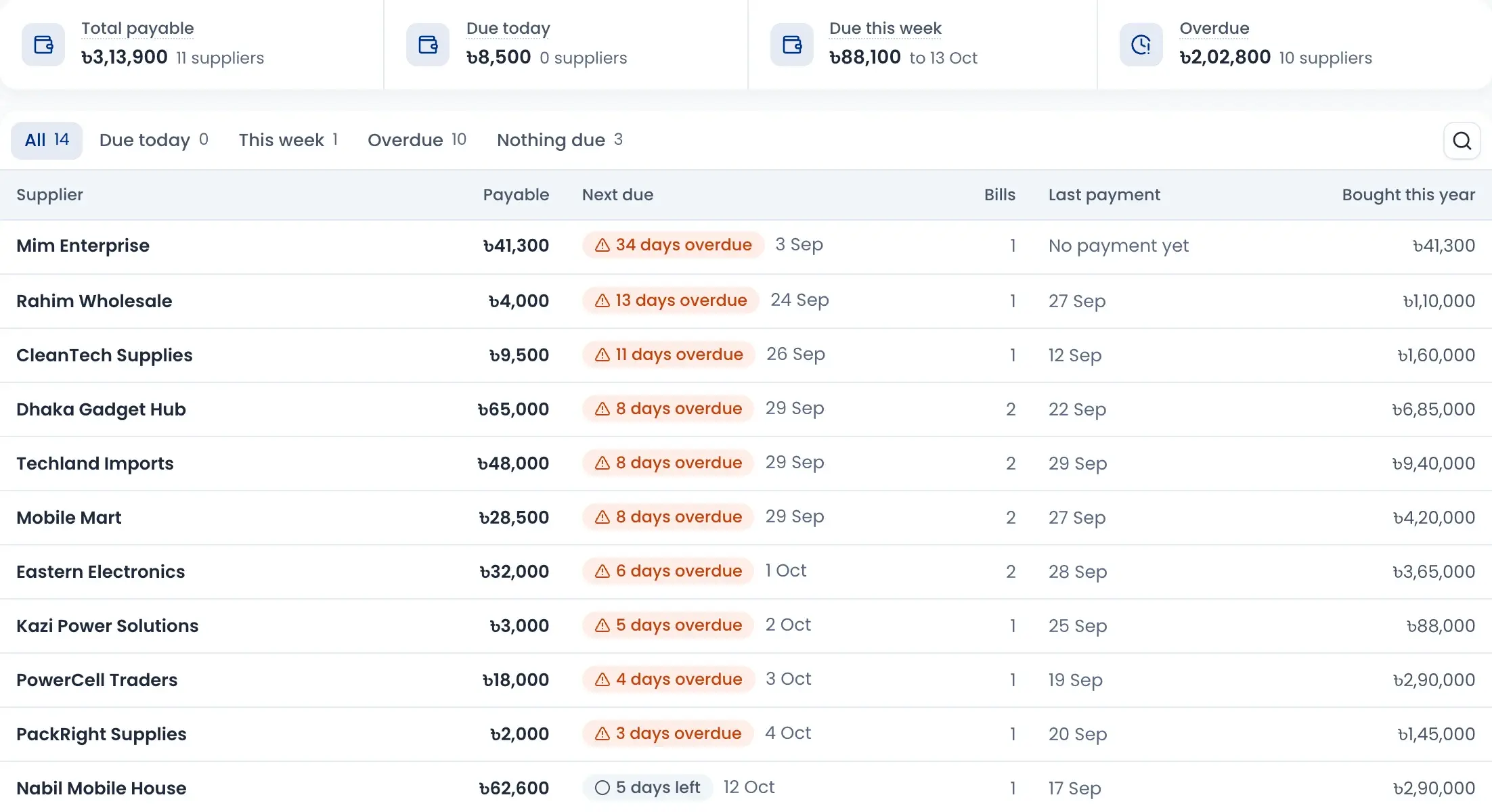Image resolution: width=1492 pixels, height=812 pixels.
Task: Click warning icon in Rahim Wholesale row
Action: tap(602, 300)
